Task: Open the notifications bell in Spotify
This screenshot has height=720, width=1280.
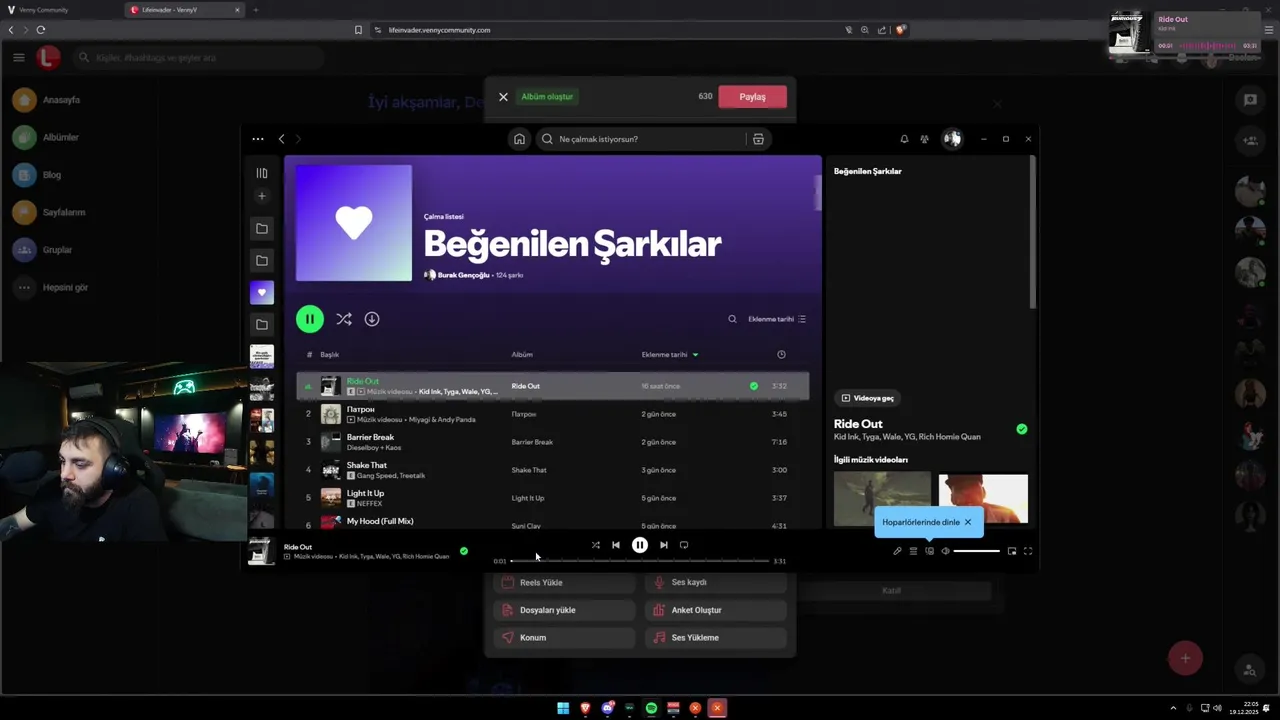Action: (904, 139)
